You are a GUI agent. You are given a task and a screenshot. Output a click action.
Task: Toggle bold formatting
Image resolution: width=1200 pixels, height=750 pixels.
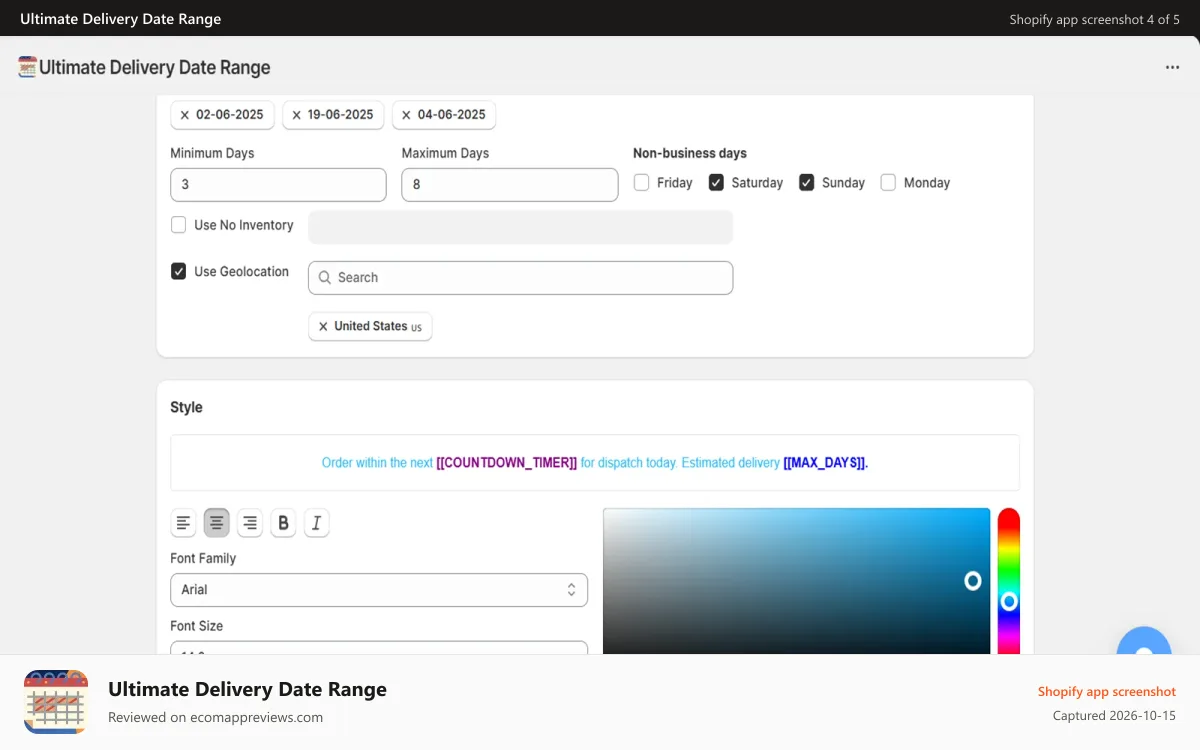pyautogui.click(x=283, y=523)
